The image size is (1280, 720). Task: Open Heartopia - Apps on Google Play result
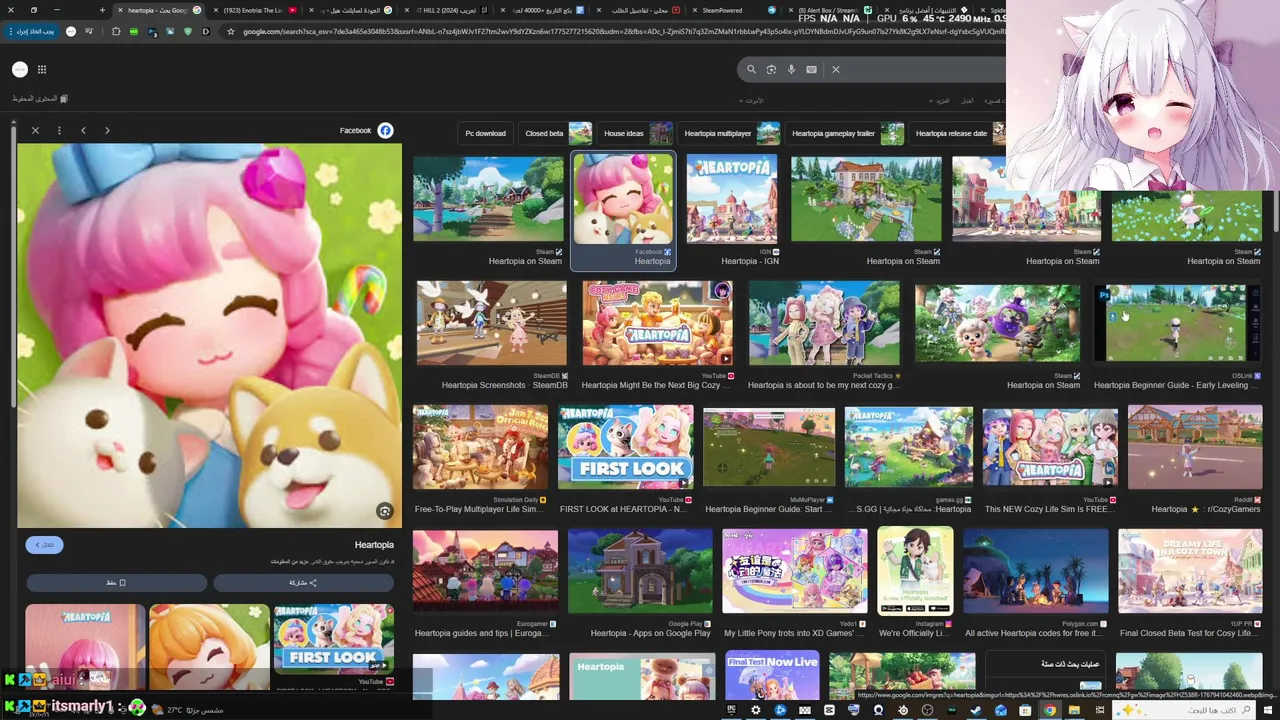tap(640, 572)
